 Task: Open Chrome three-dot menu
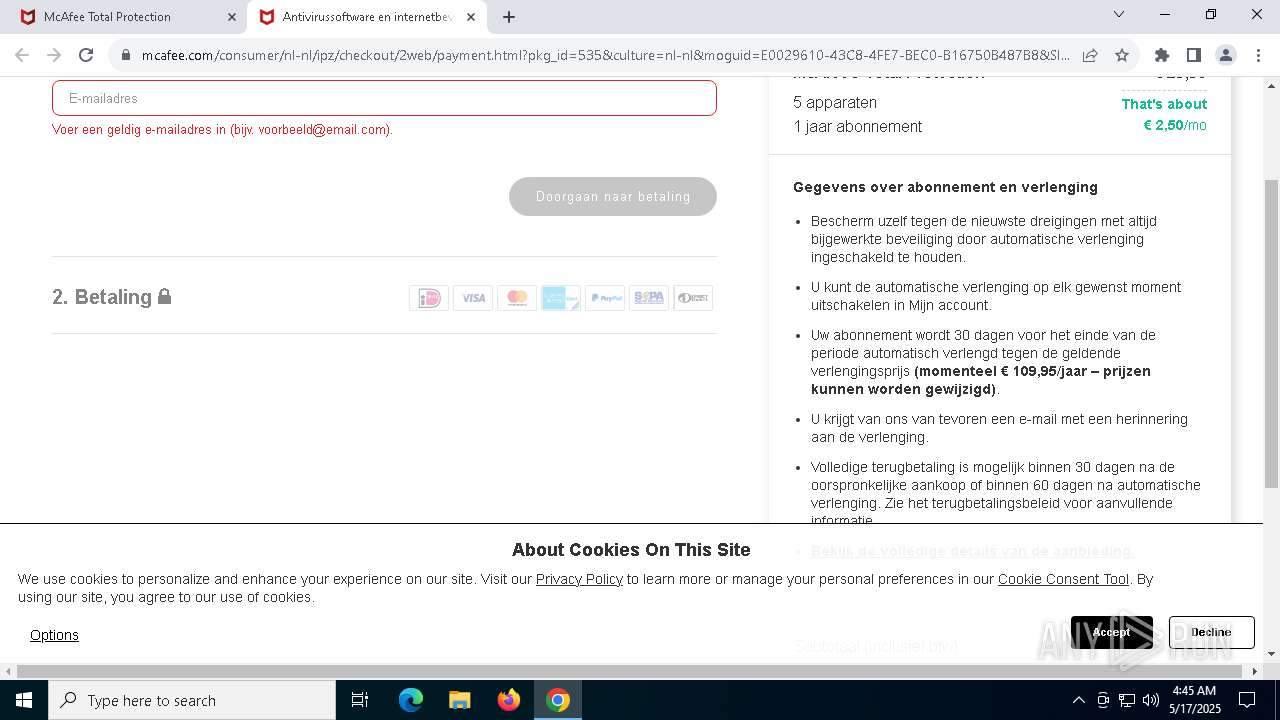pyautogui.click(x=1257, y=55)
